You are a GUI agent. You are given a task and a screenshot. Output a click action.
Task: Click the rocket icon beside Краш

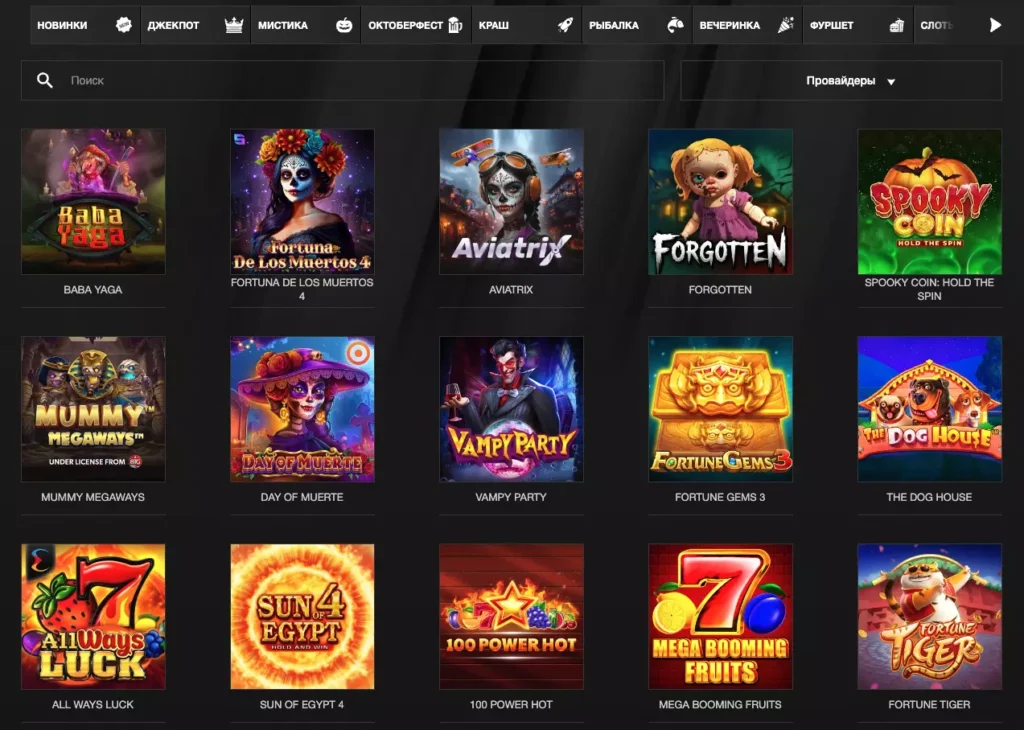pyautogui.click(x=565, y=25)
